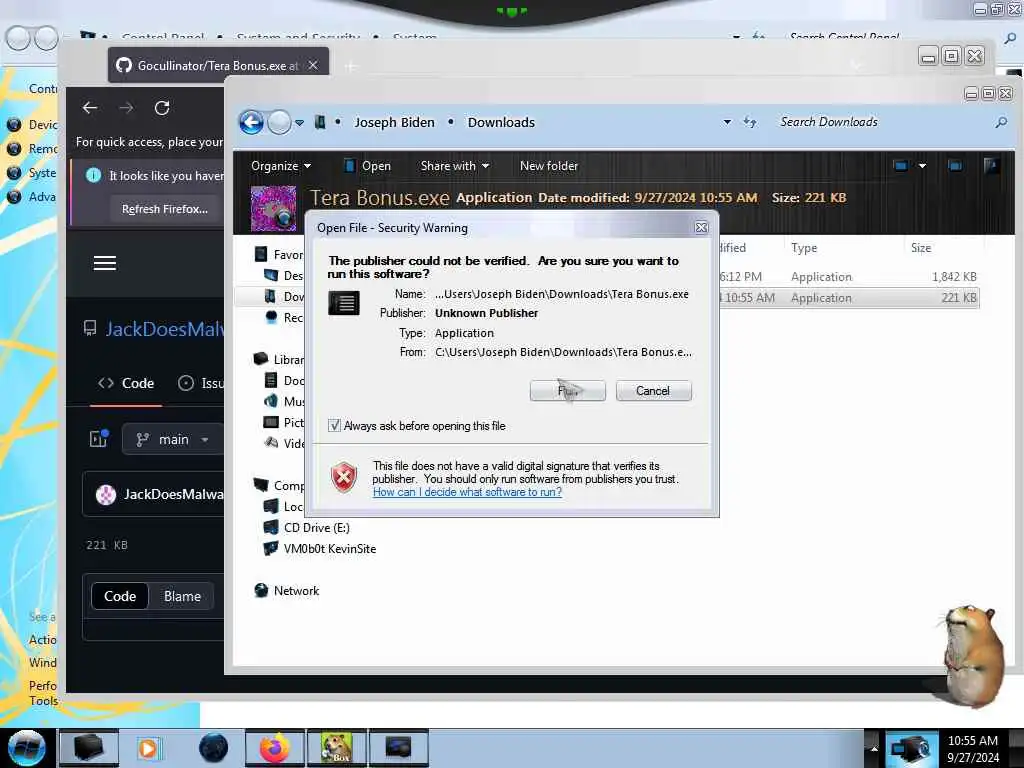
Task: Open the JackDoesMalw repository link
Action: tap(165, 328)
